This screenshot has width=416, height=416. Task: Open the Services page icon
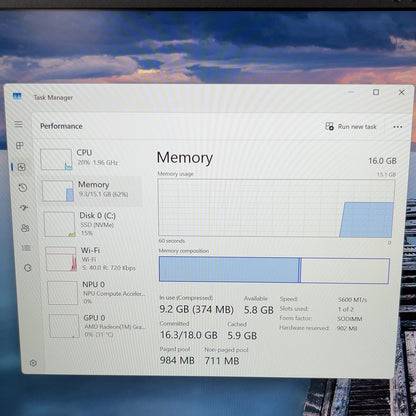28,268
